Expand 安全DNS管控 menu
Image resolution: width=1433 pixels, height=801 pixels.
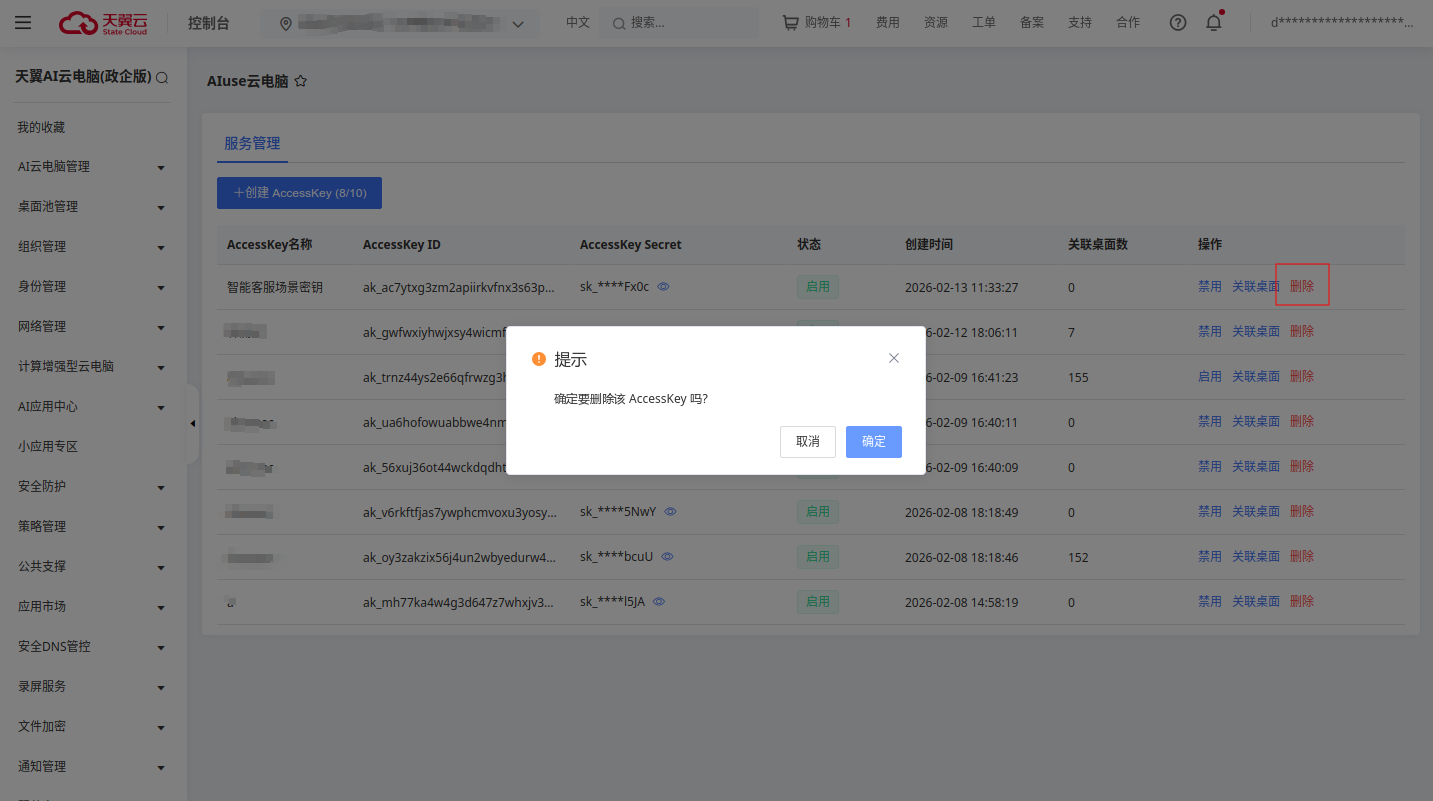click(x=161, y=648)
